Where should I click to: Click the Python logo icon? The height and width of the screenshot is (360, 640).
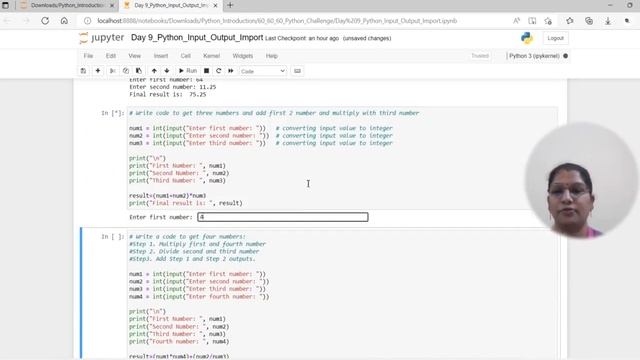coord(527,38)
